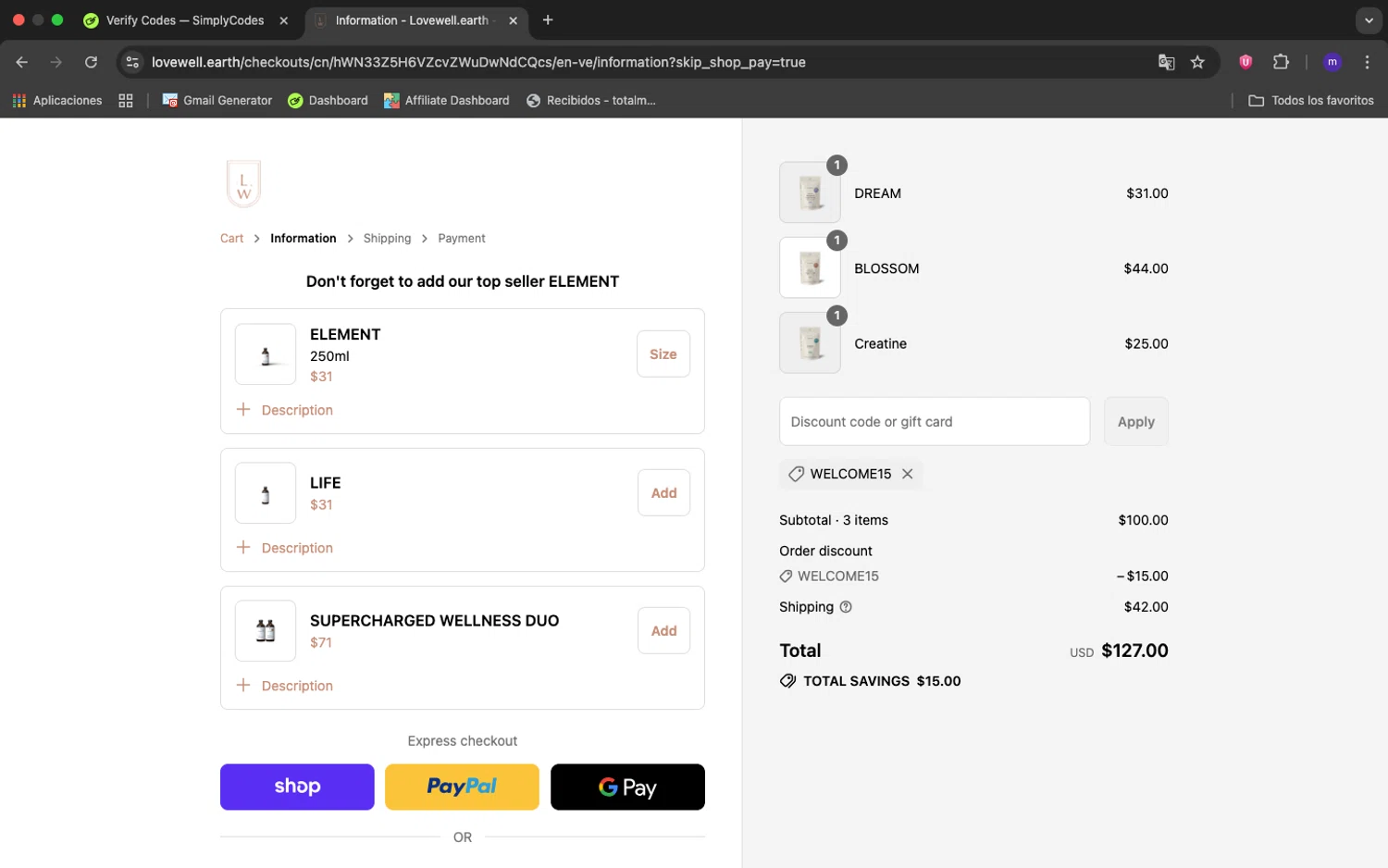Open a new browser tab
This screenshot has width=1388, height=868.
click(548, 19)
